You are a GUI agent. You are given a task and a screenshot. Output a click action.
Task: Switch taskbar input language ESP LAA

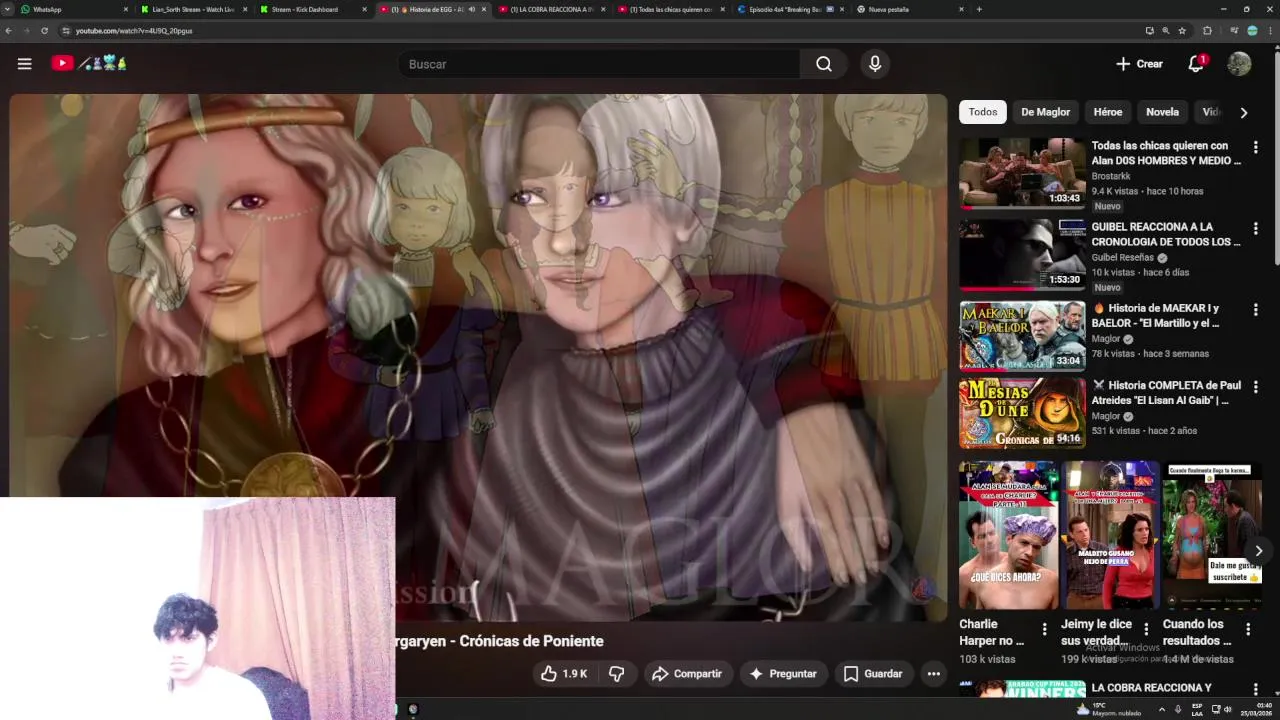(1195, 709)
